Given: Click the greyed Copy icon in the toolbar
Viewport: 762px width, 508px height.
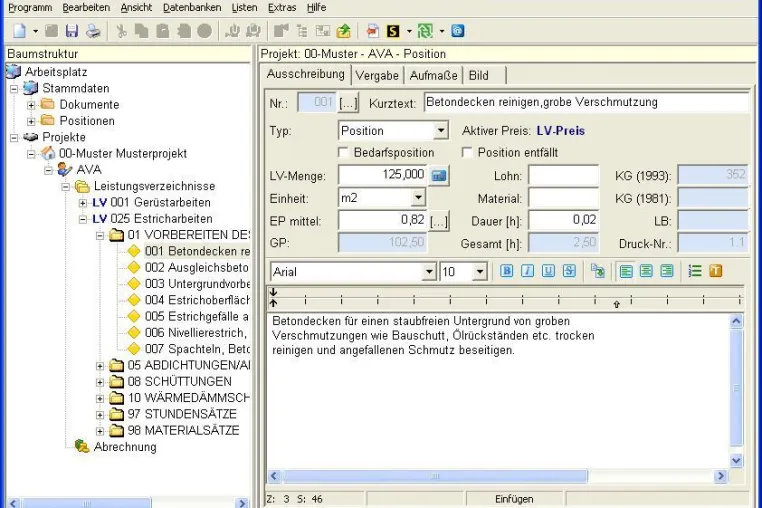Looking at the screenshot, I should point(142,31).
